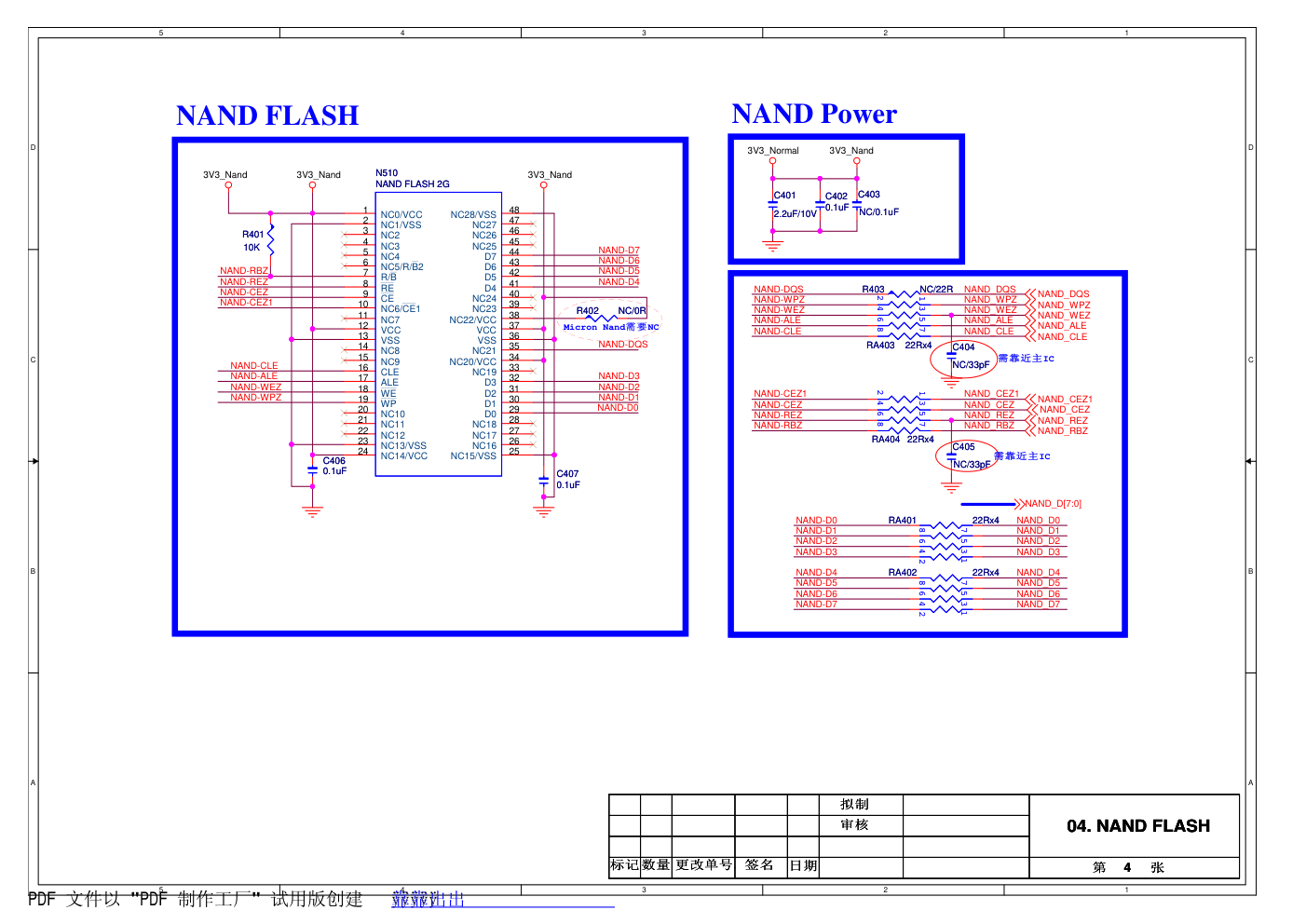Select capacitor C407 0.1uF symbol
This screenshot has height=924, width=1306.
click(544, 481)
